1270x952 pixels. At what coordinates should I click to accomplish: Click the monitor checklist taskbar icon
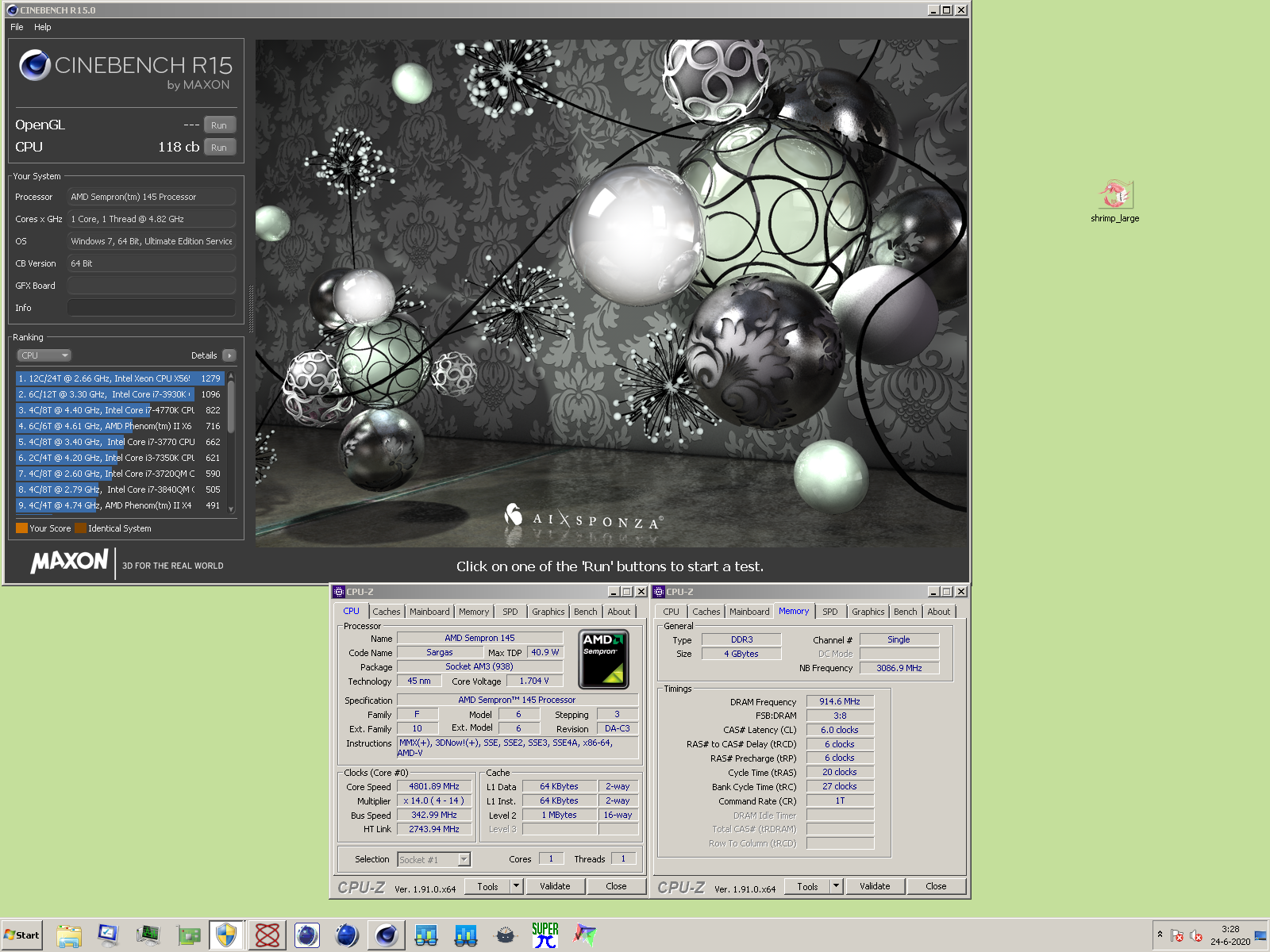point(108,935)
